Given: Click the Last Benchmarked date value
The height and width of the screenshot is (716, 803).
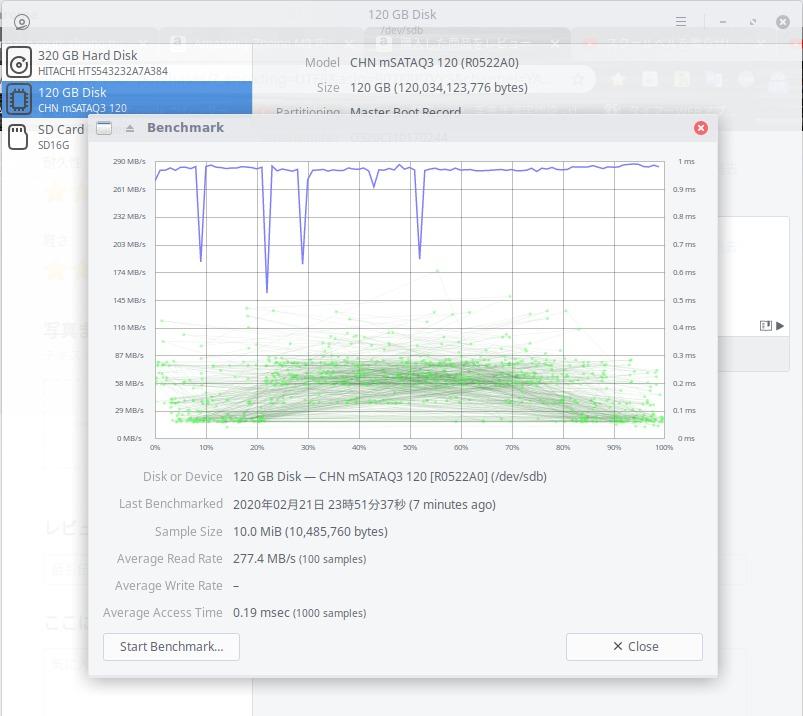Looking at the screenshot, I should 364,504.
